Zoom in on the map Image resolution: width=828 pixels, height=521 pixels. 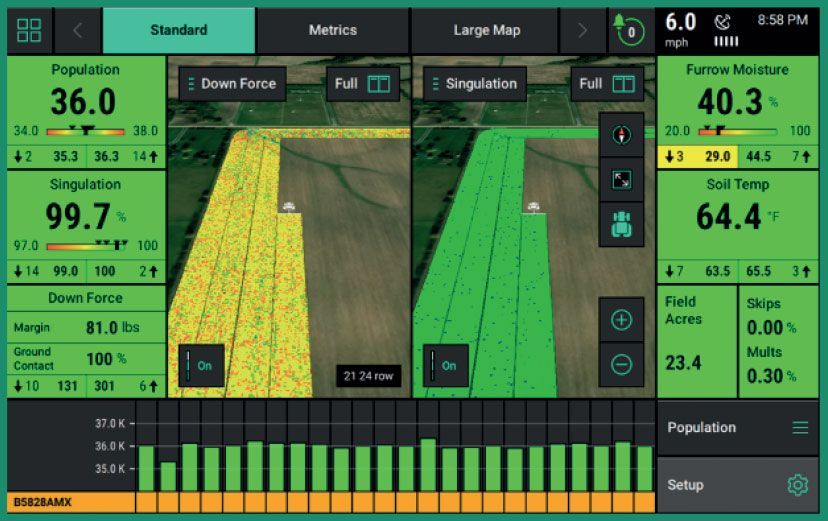click(621, 320)
